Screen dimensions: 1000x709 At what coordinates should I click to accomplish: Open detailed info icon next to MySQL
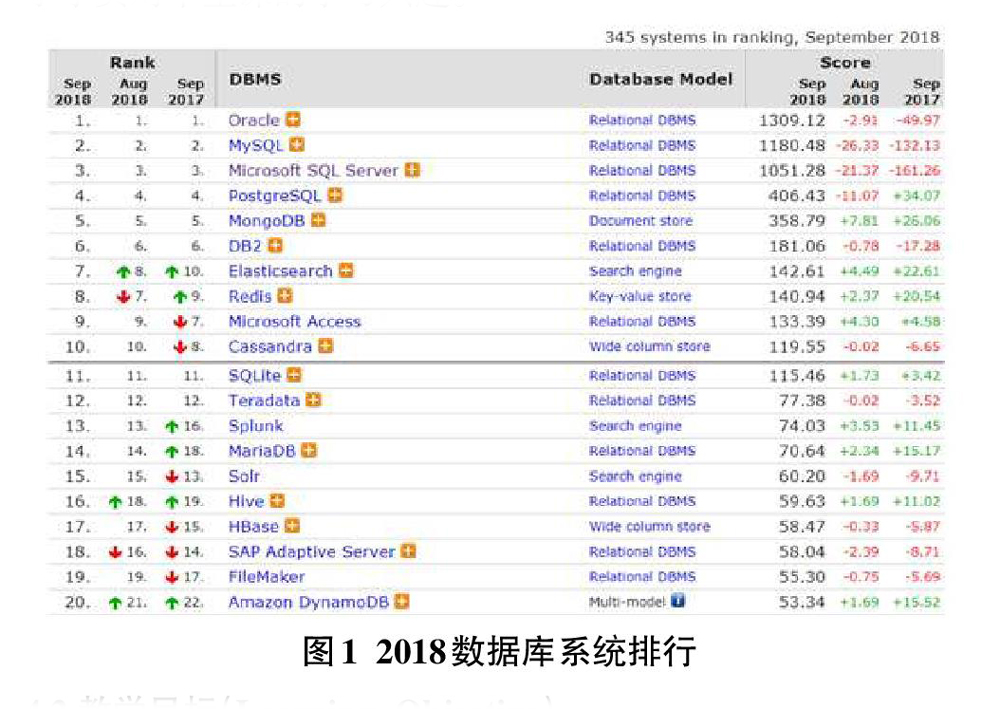[297, 145]
